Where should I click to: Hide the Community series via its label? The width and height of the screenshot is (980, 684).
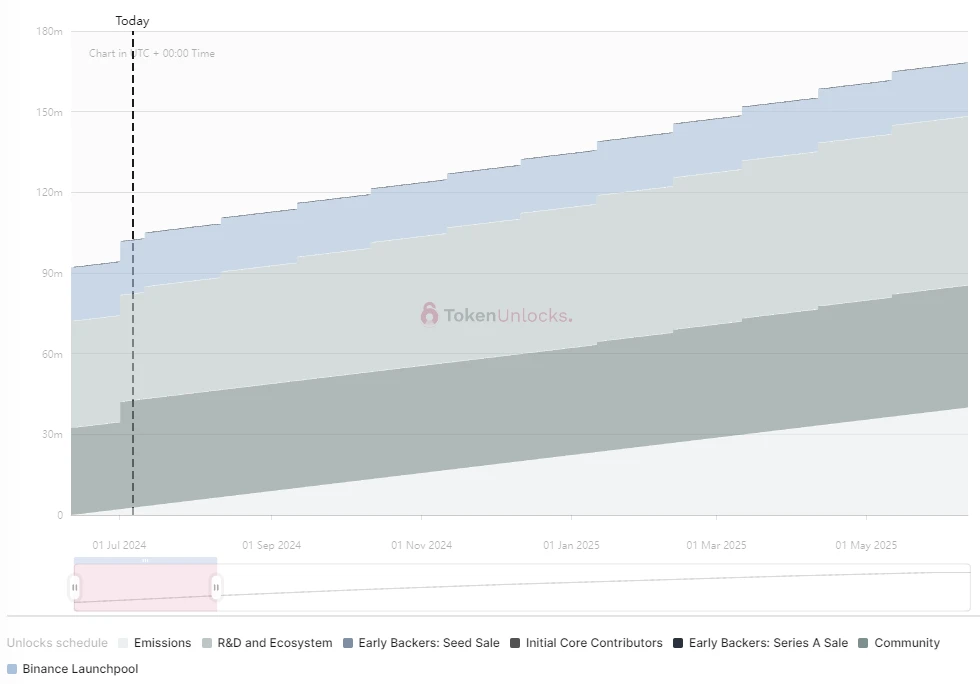click(907, 643)
